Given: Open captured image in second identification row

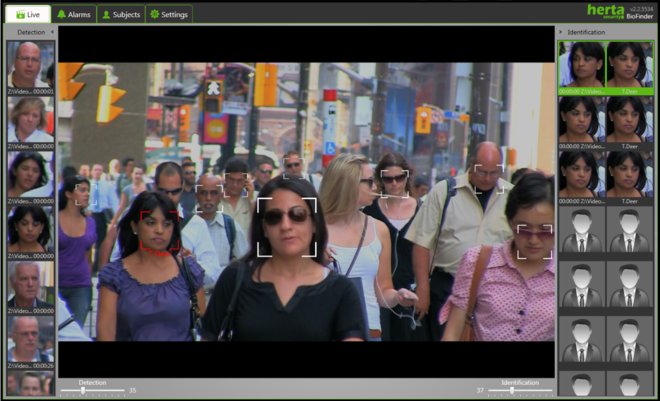Looking at the screenshot, I should [582, 120].
